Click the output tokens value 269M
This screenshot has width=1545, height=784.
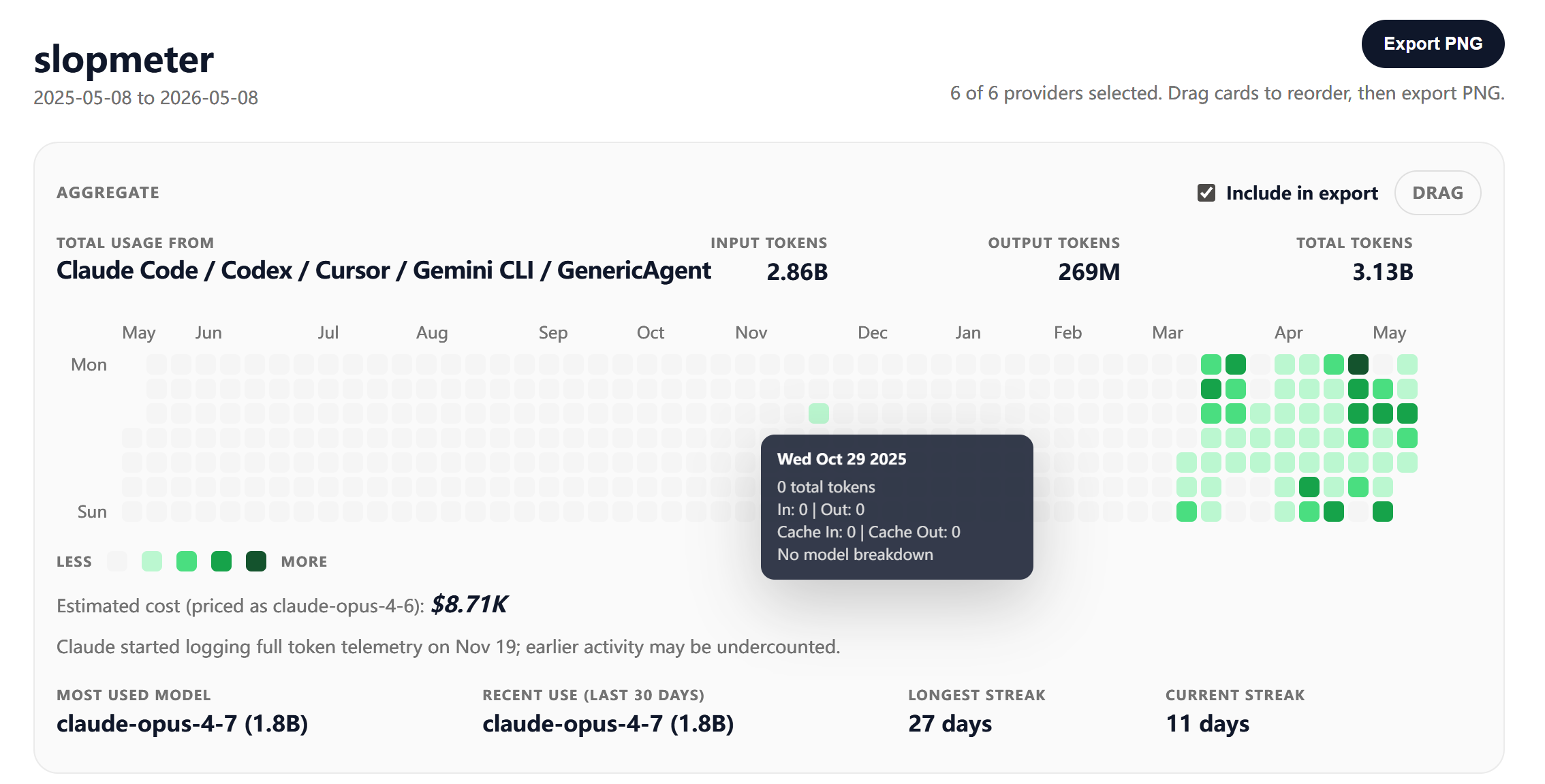(1089, 272)
